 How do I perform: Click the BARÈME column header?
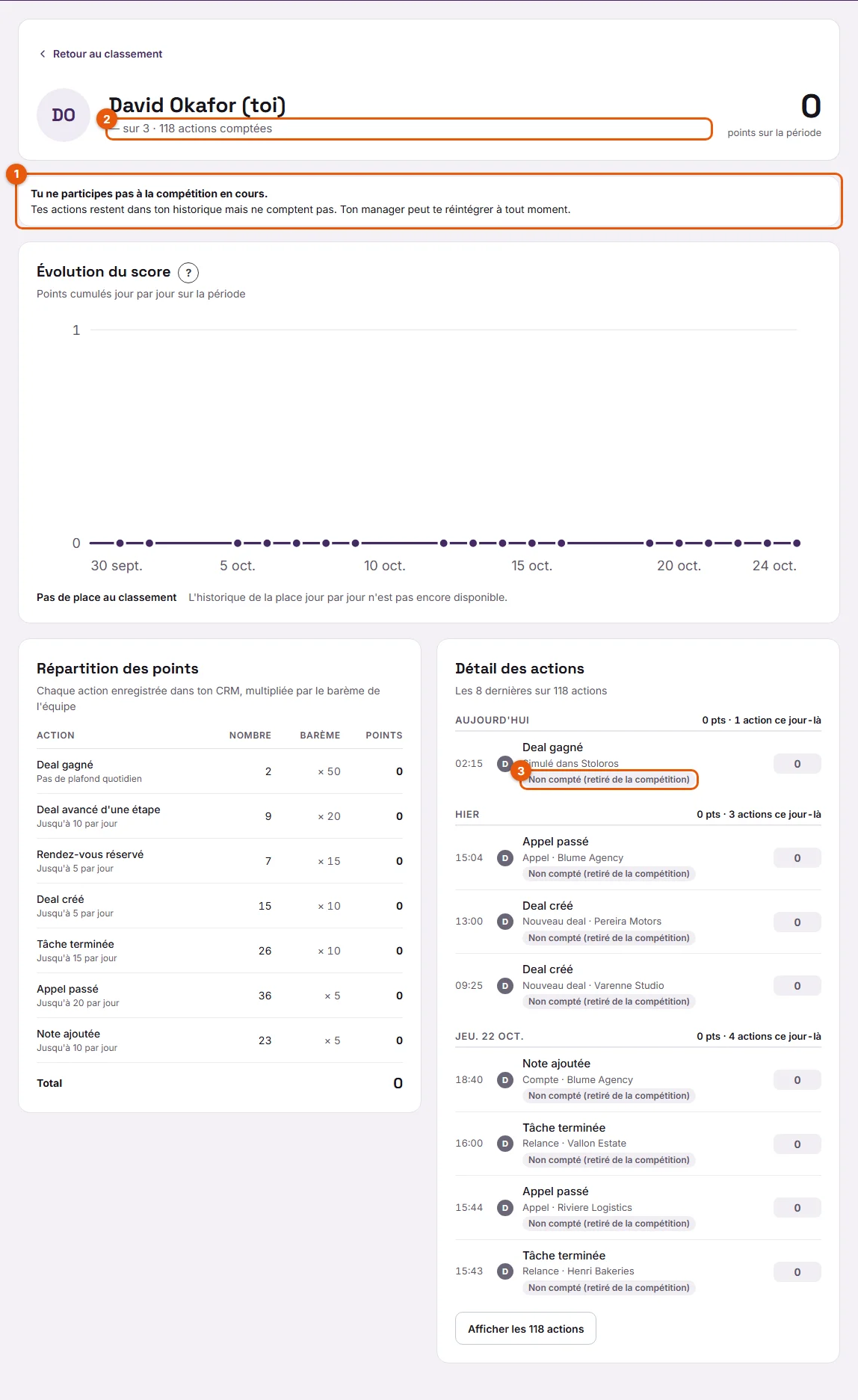(320, 736)
